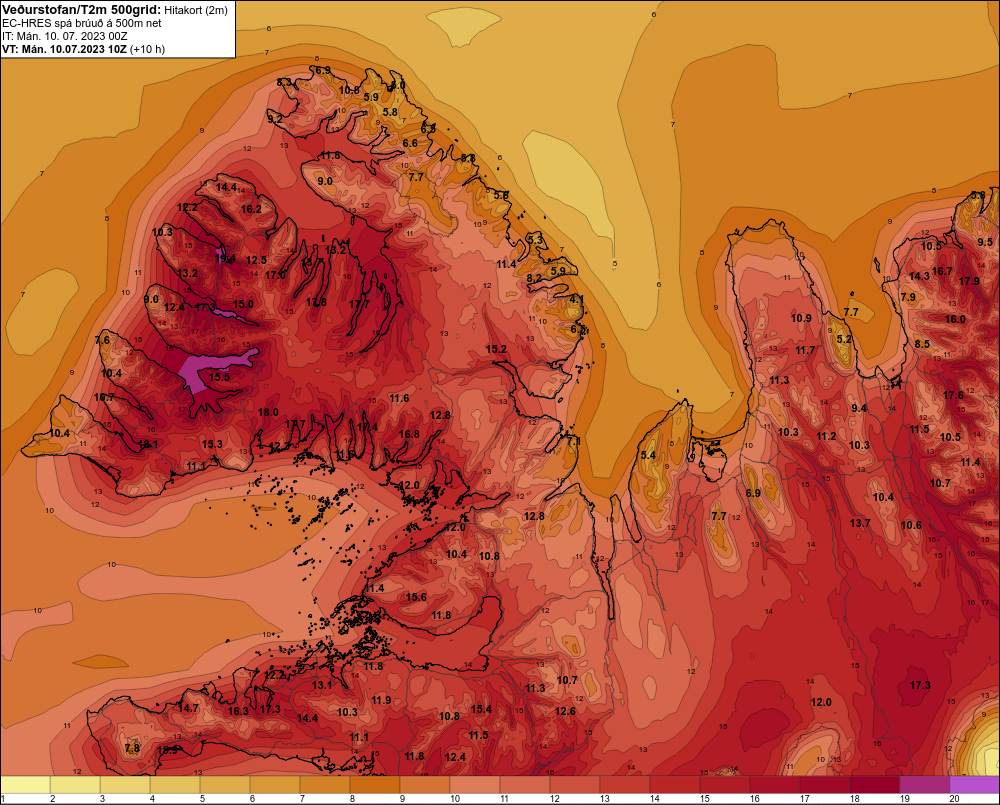
Task: Select the 17.0 temperature label
Action: pyautogui.click(x=276, y=275)
